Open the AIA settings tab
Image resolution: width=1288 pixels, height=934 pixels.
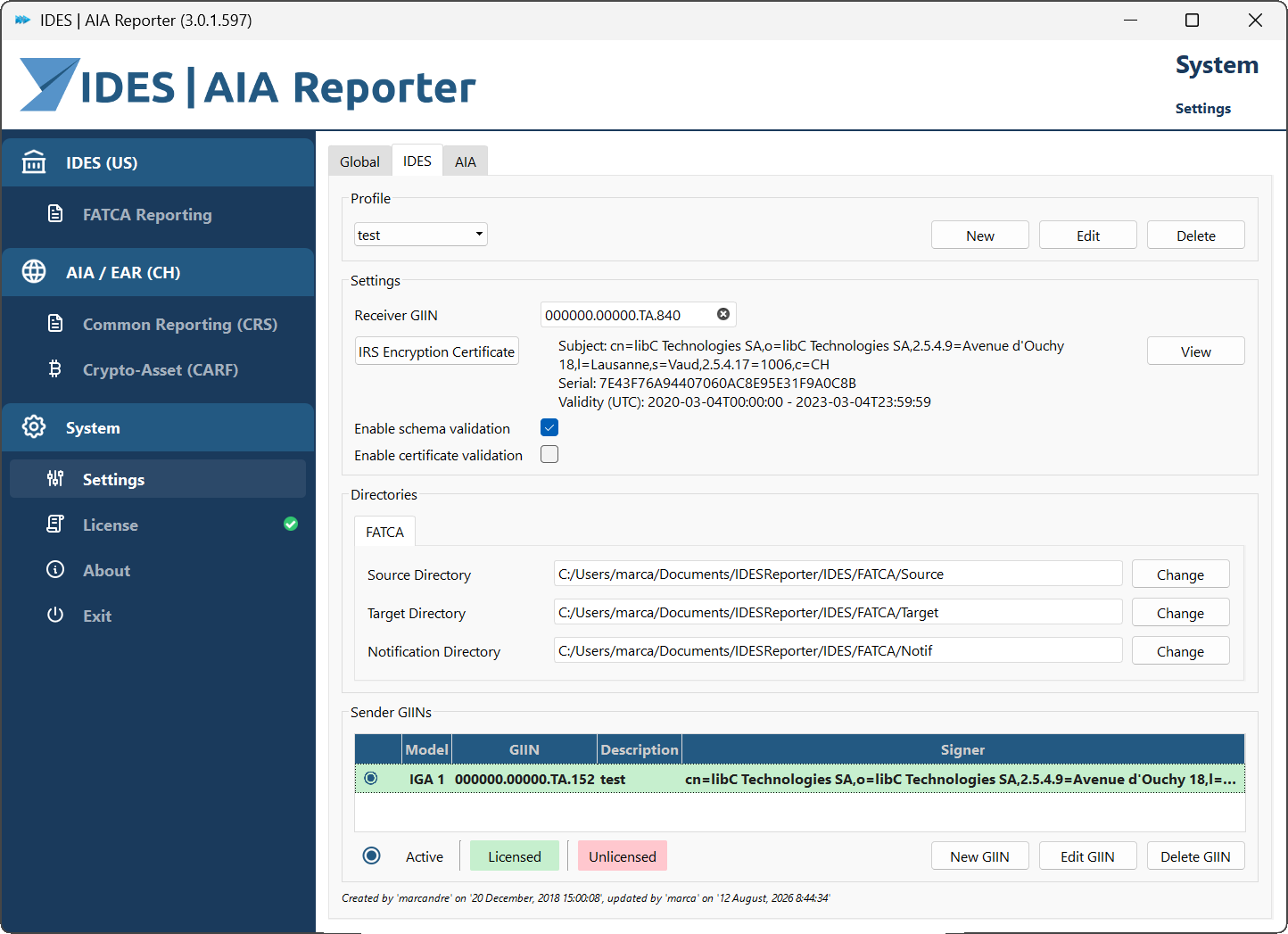466,161
